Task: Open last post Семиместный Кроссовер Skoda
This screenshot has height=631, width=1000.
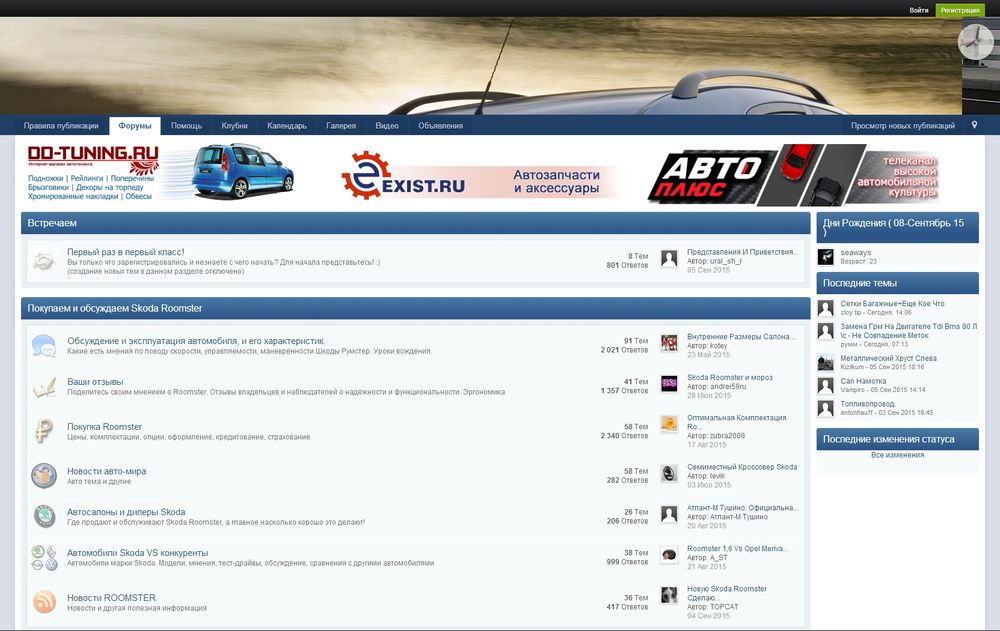Action: (x=742, y=467)
